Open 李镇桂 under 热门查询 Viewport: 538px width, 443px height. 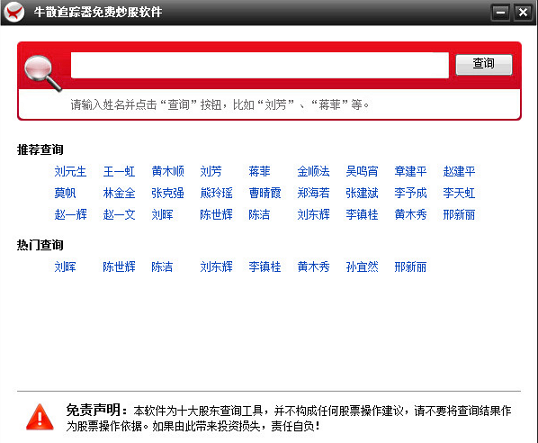pyautogui.click(x=265, y=267)
